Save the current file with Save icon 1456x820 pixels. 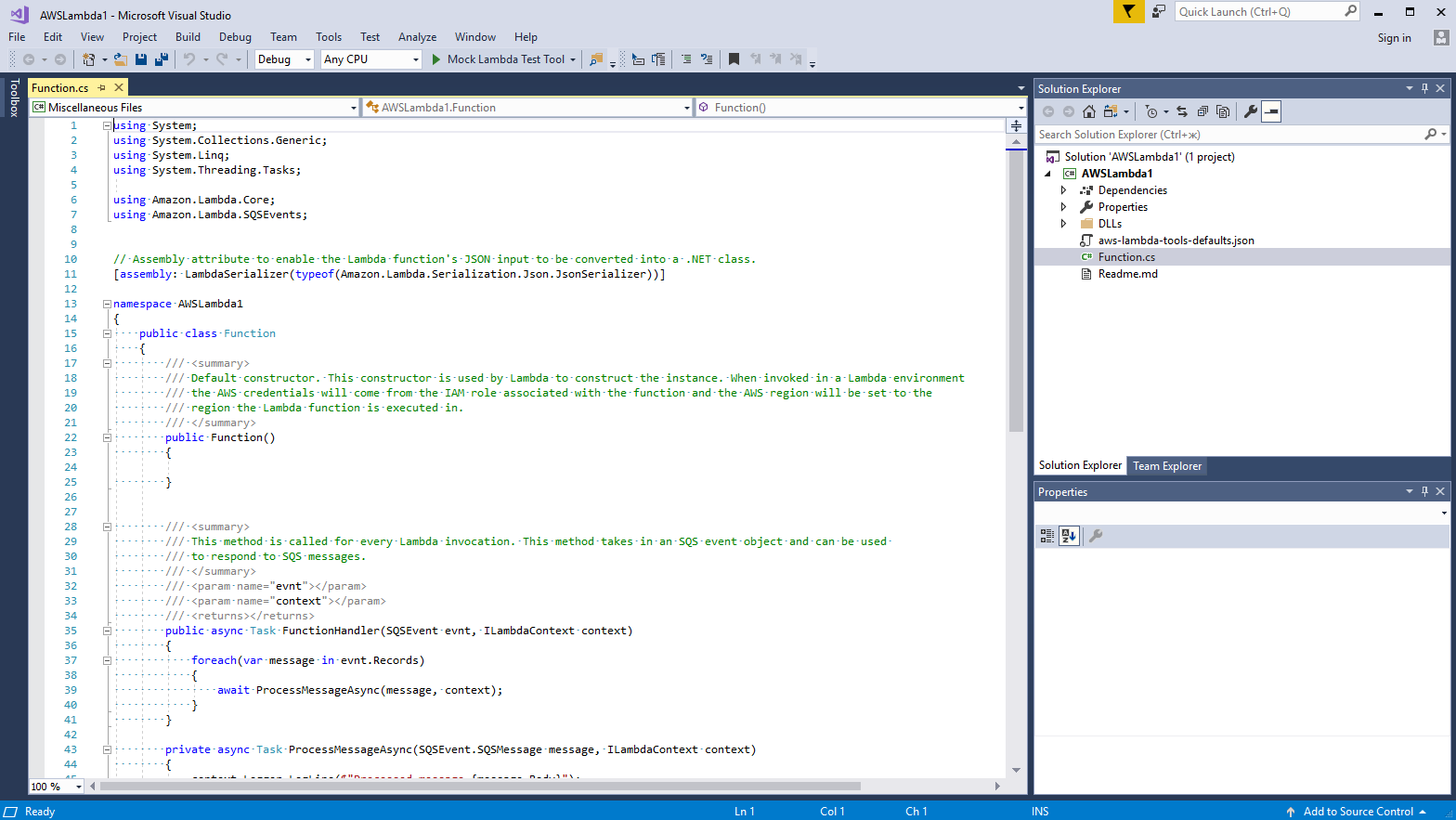(141, 59)
